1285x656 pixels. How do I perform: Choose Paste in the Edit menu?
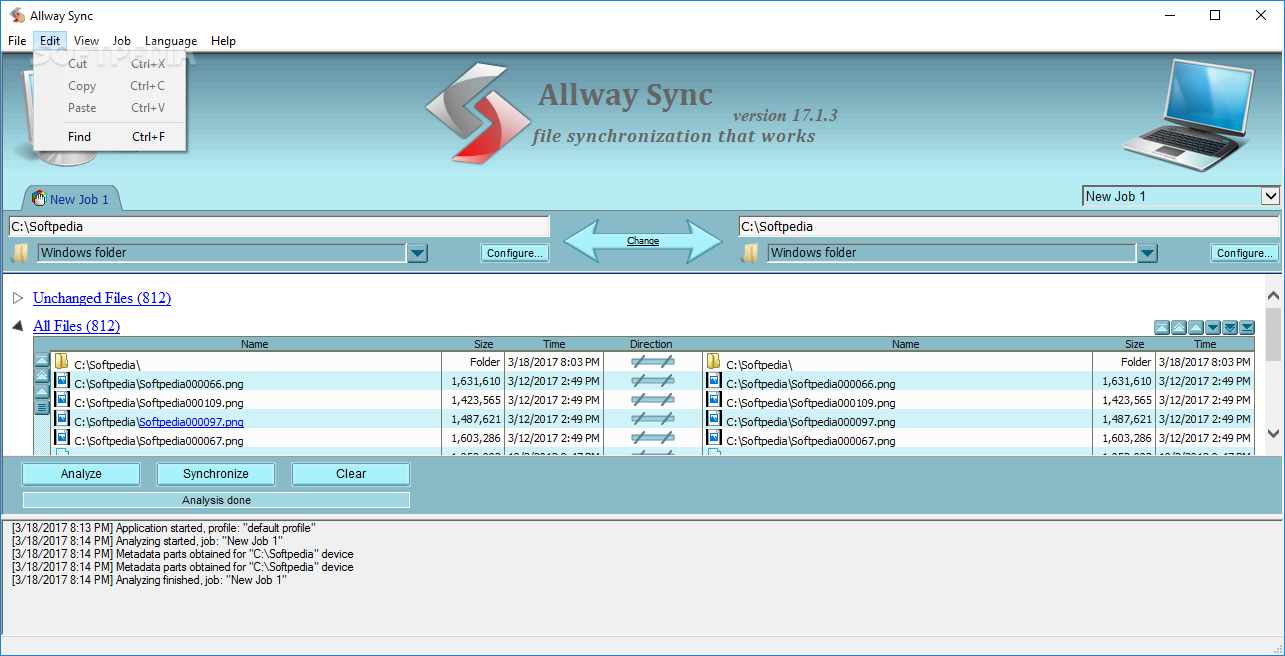(x=110, y=108)
